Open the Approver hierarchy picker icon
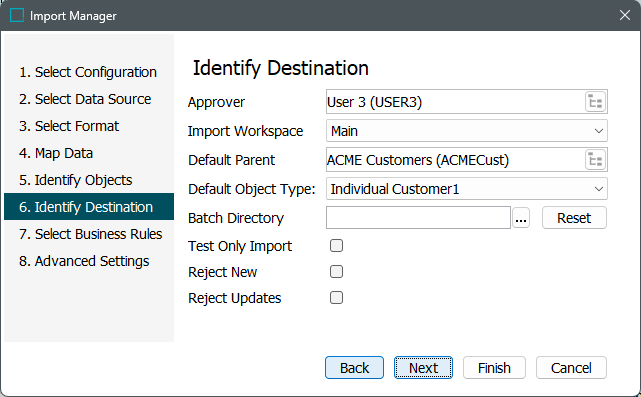The image size is (641, 397). pyautogui.click(x=595, y=102)
